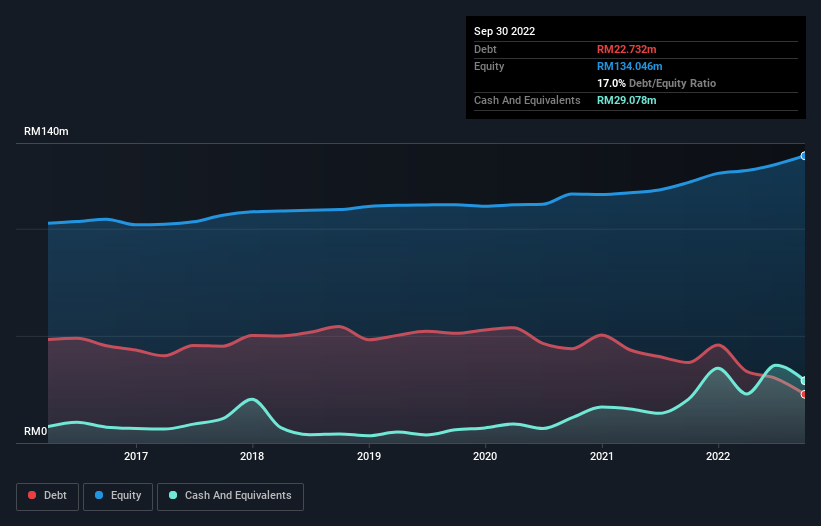The height and width of the screenshot is (526, 821).
Task: Click the Debt label in tooltip
Action: tap(485, 49)
